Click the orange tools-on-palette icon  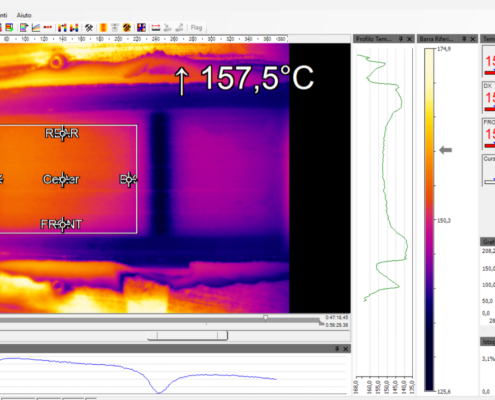(127, 28)
